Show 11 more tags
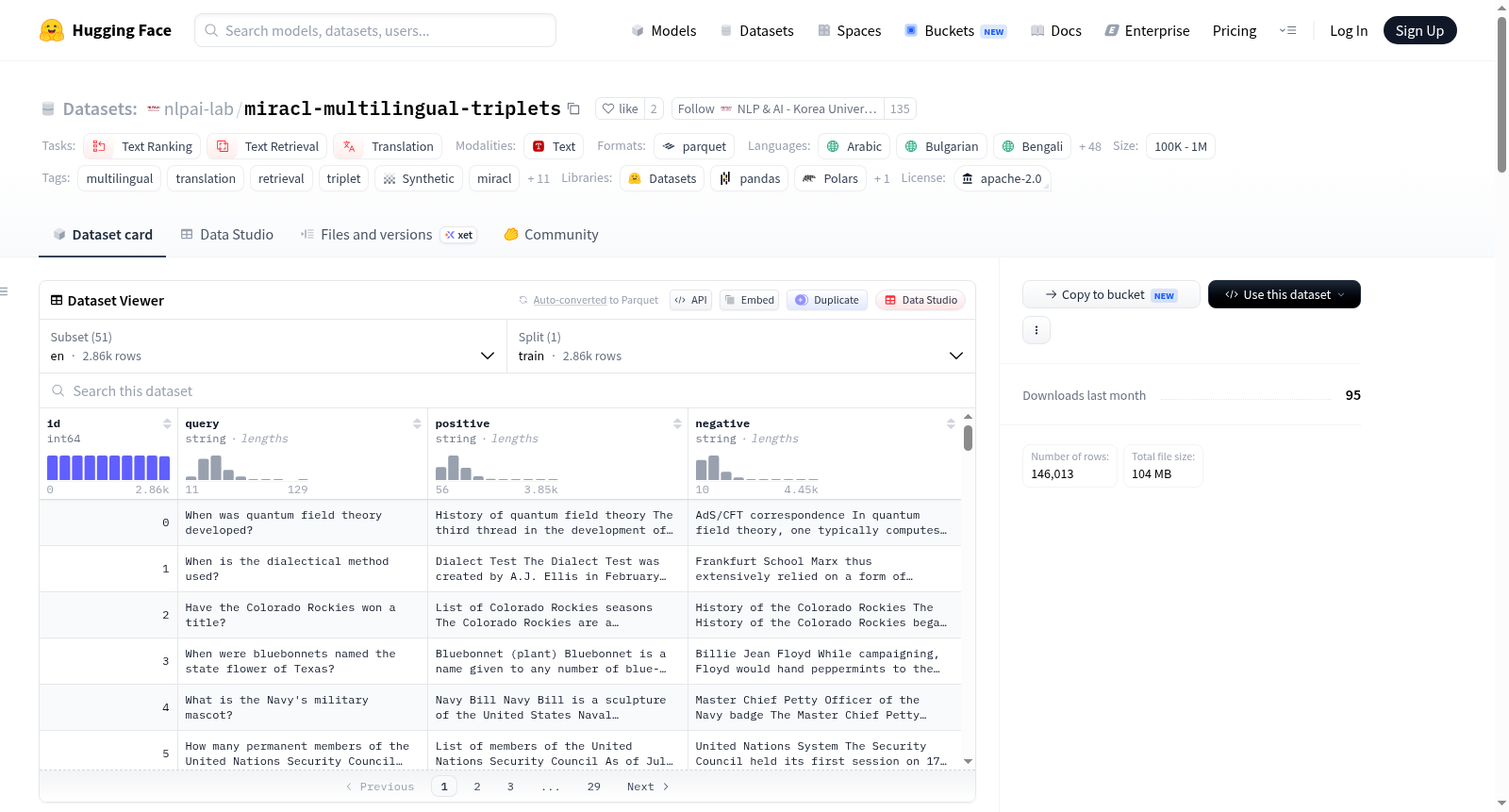Image resolution: width=1509 pixels, height=812 pixels. [x=539, y=178]
